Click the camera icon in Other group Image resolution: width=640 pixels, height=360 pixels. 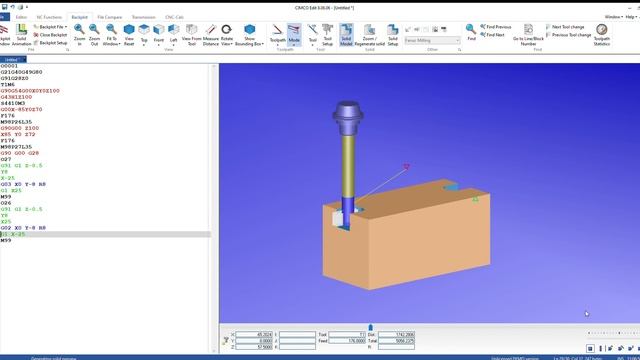click(435, 29)
